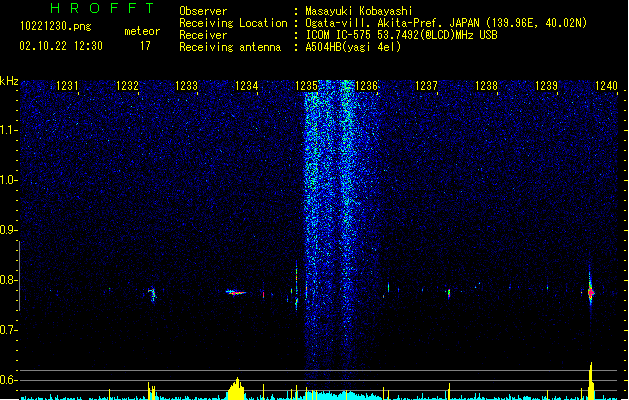The image size is (629, 400).
Task: Click the 1240 time marker
Action: click(x=606, y=86)
